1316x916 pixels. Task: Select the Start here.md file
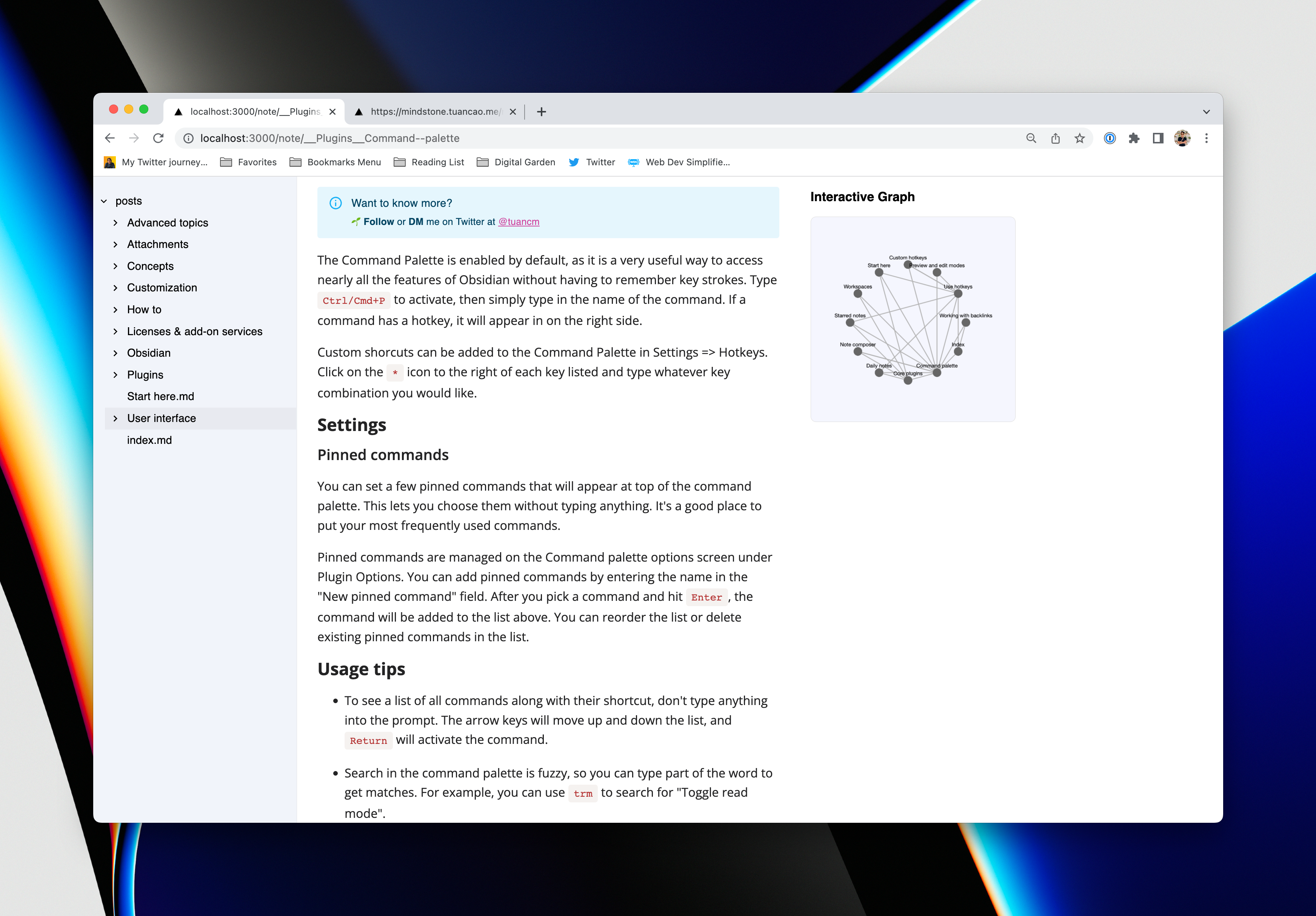160,397
